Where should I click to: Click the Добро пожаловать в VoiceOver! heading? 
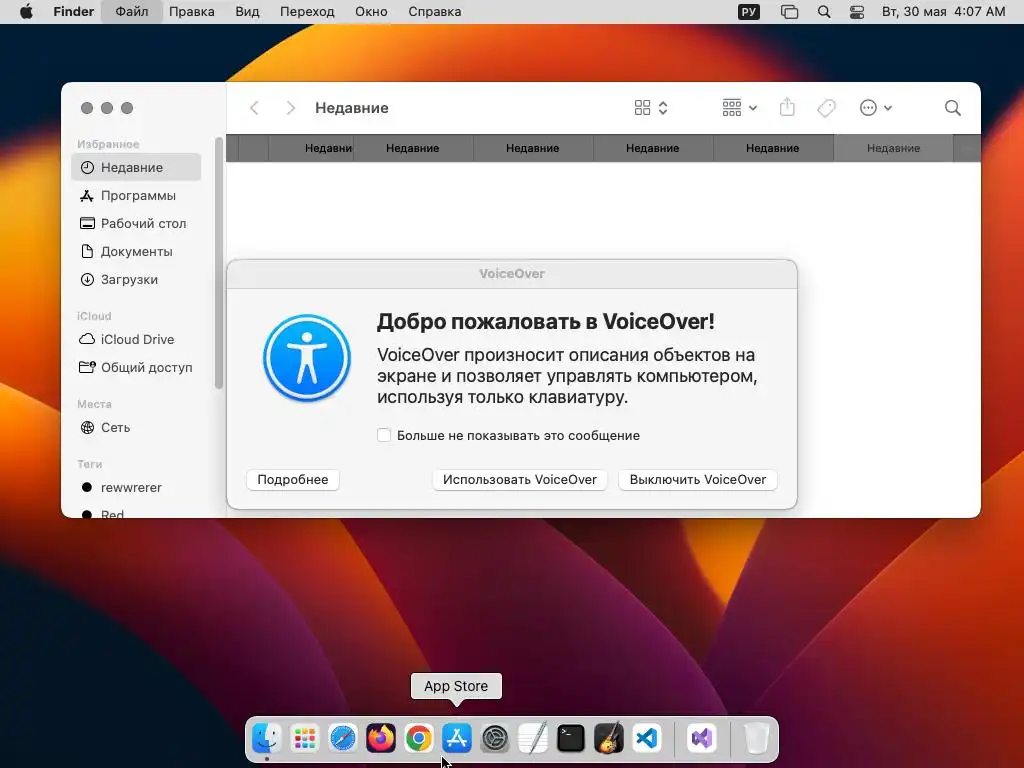coord(545,321)
